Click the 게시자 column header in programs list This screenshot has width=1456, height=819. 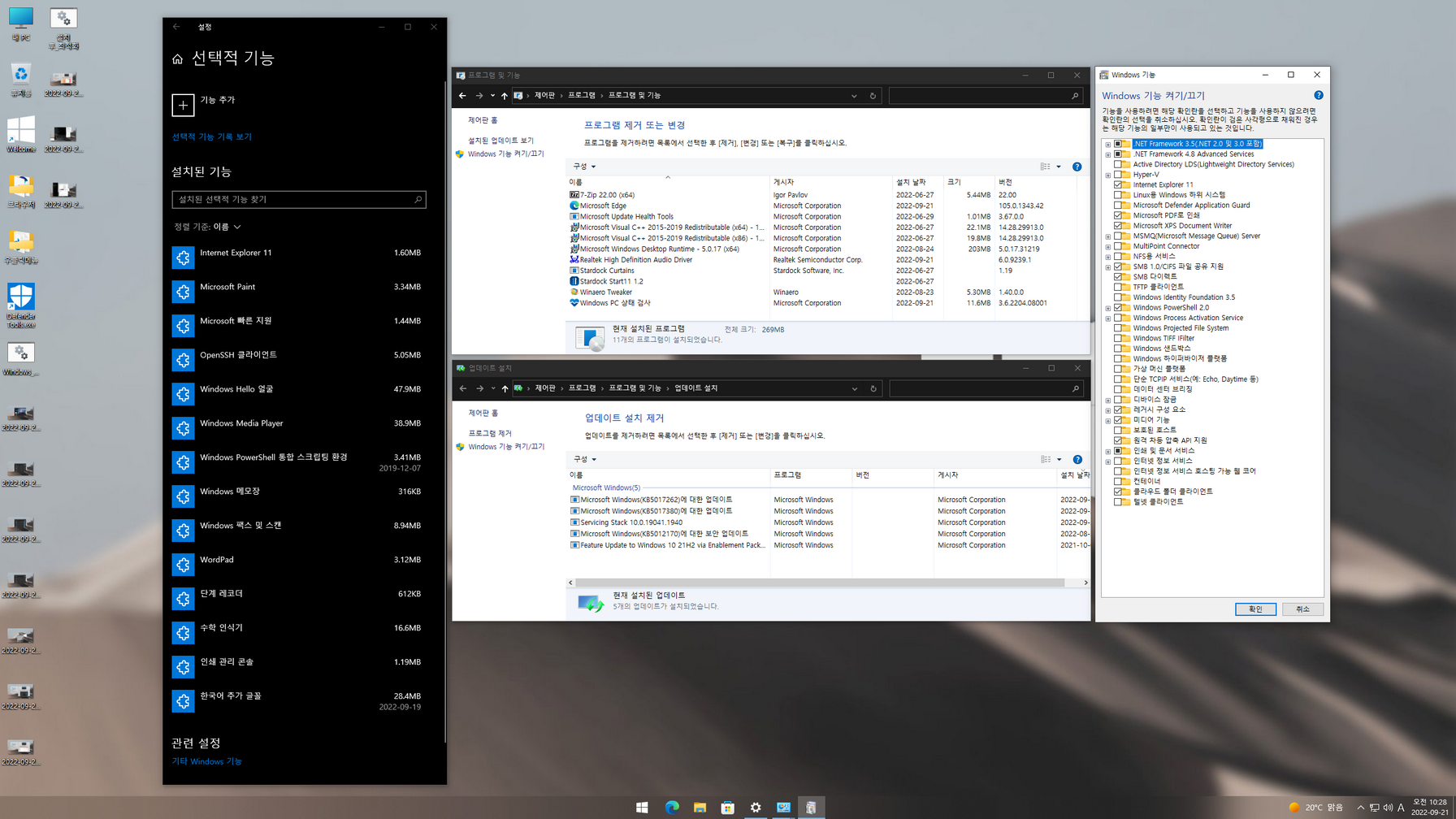(x=830, y=182)
